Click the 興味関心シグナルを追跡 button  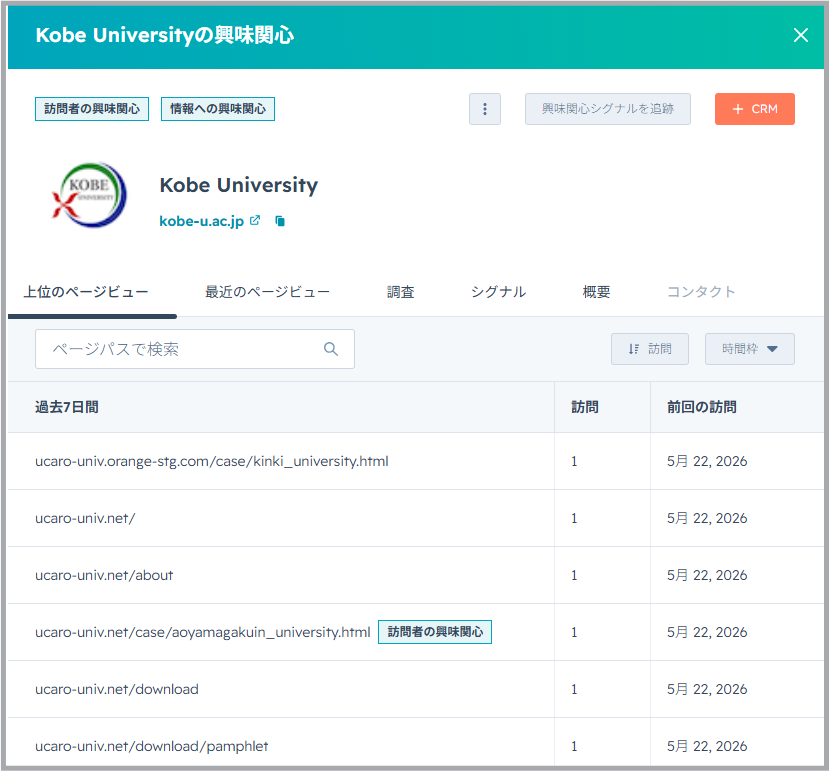607,109
